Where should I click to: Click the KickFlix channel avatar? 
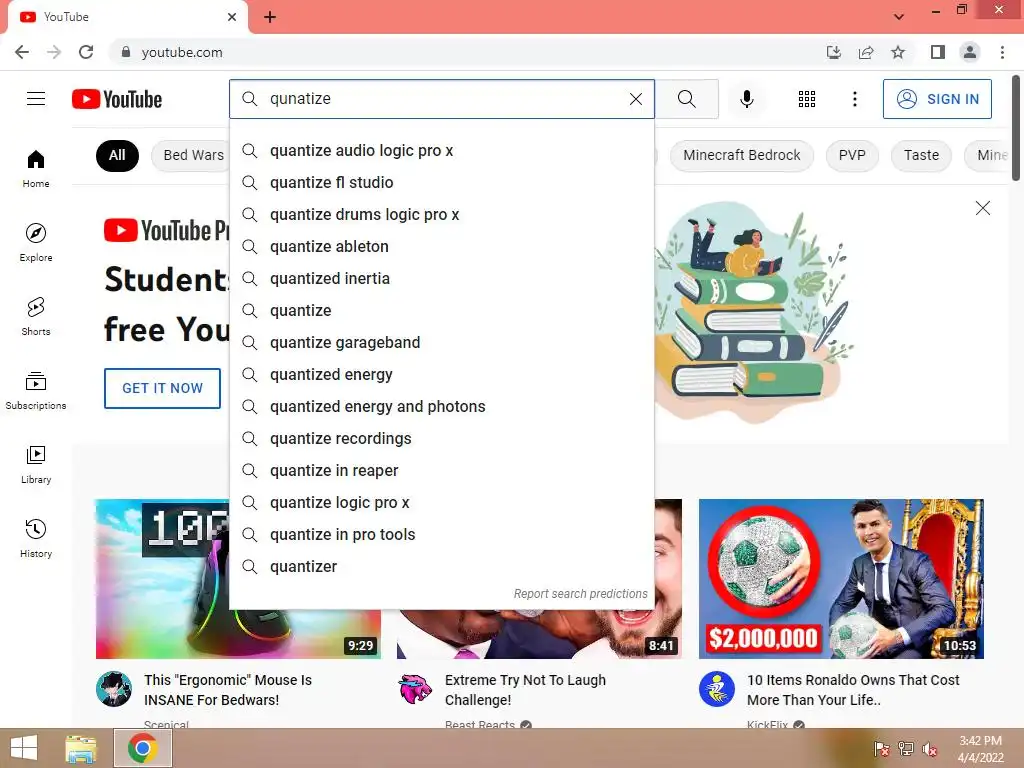click(716, 689)
